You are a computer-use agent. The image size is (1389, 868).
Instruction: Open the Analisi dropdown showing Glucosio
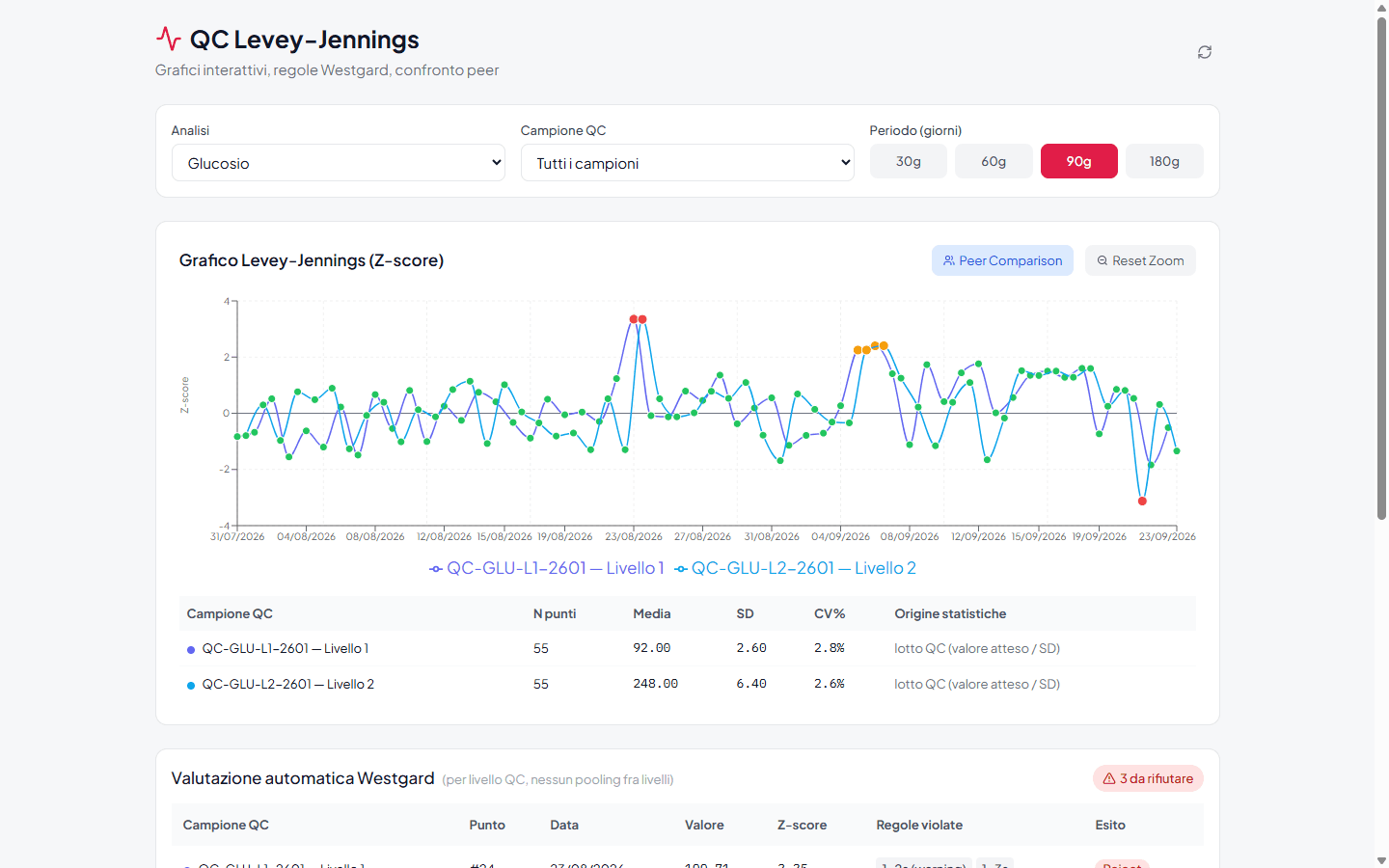pyautogui.click(x=339, y=163)
